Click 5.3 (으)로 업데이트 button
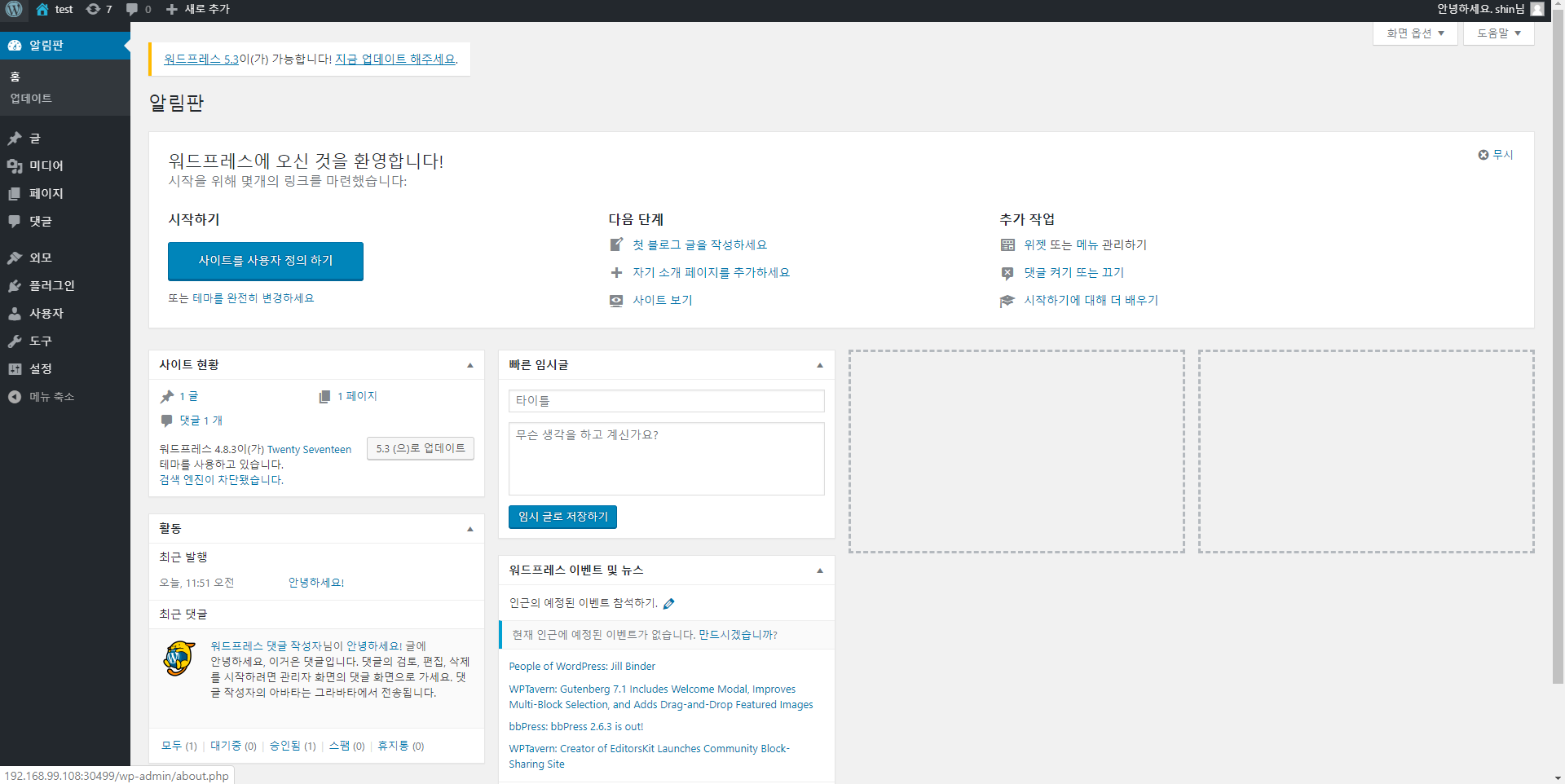 click(x=421, y=449)
